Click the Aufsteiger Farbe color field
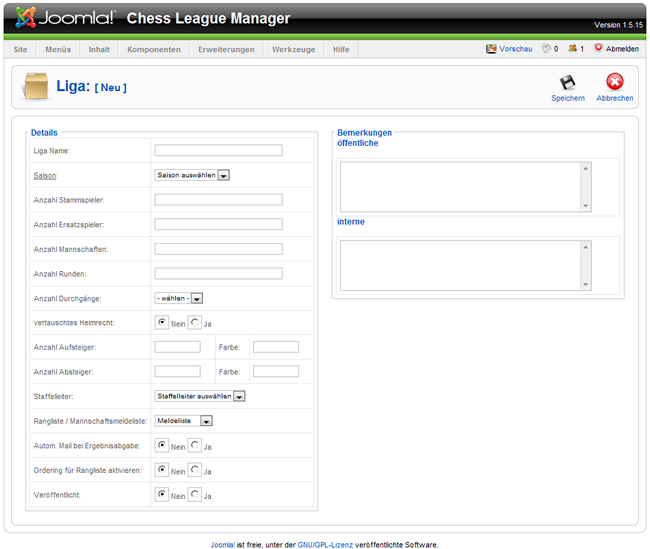650x549 pixels. [x=276, y=347]
